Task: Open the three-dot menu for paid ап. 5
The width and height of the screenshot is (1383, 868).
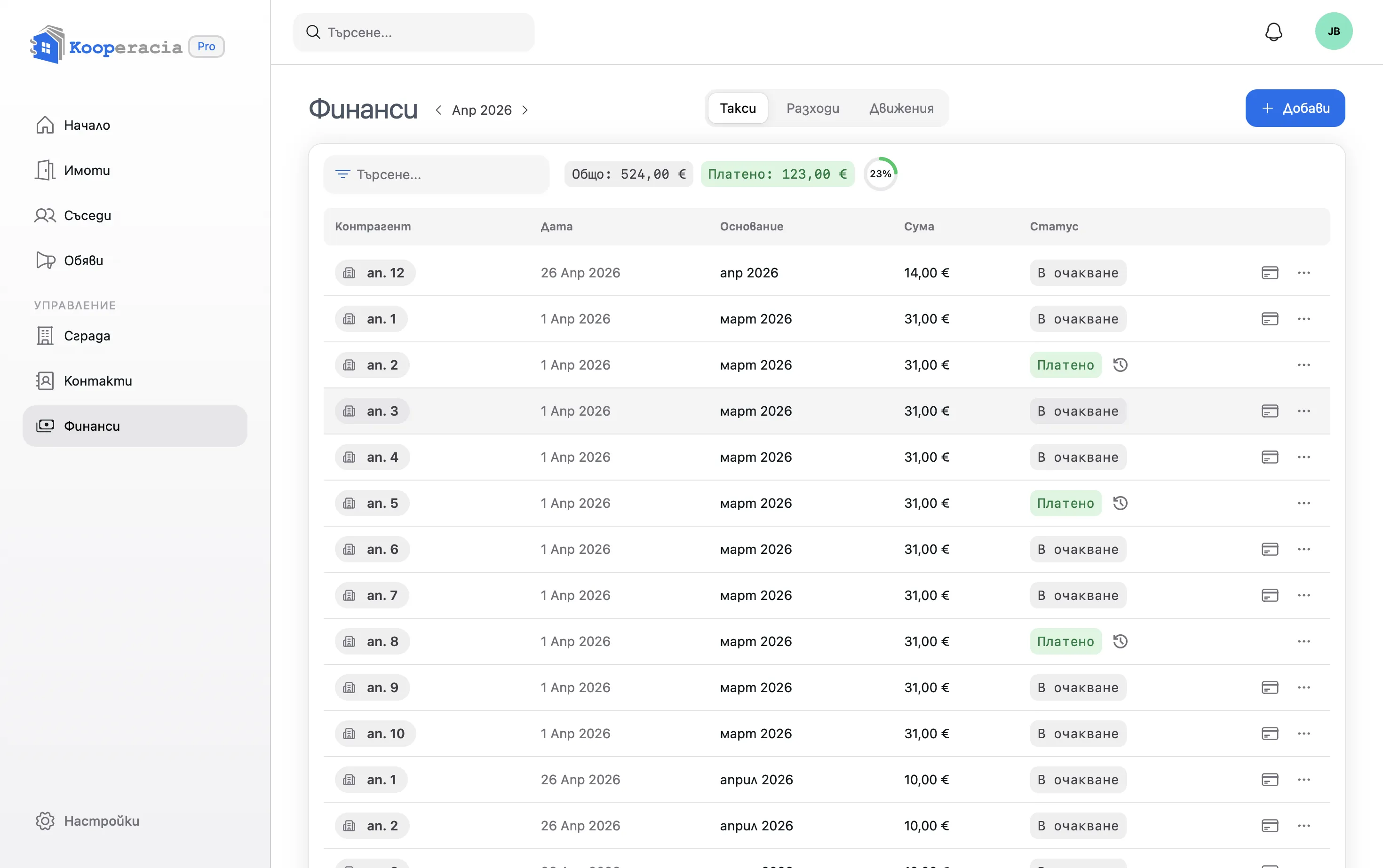Action: coord(1303,504)
